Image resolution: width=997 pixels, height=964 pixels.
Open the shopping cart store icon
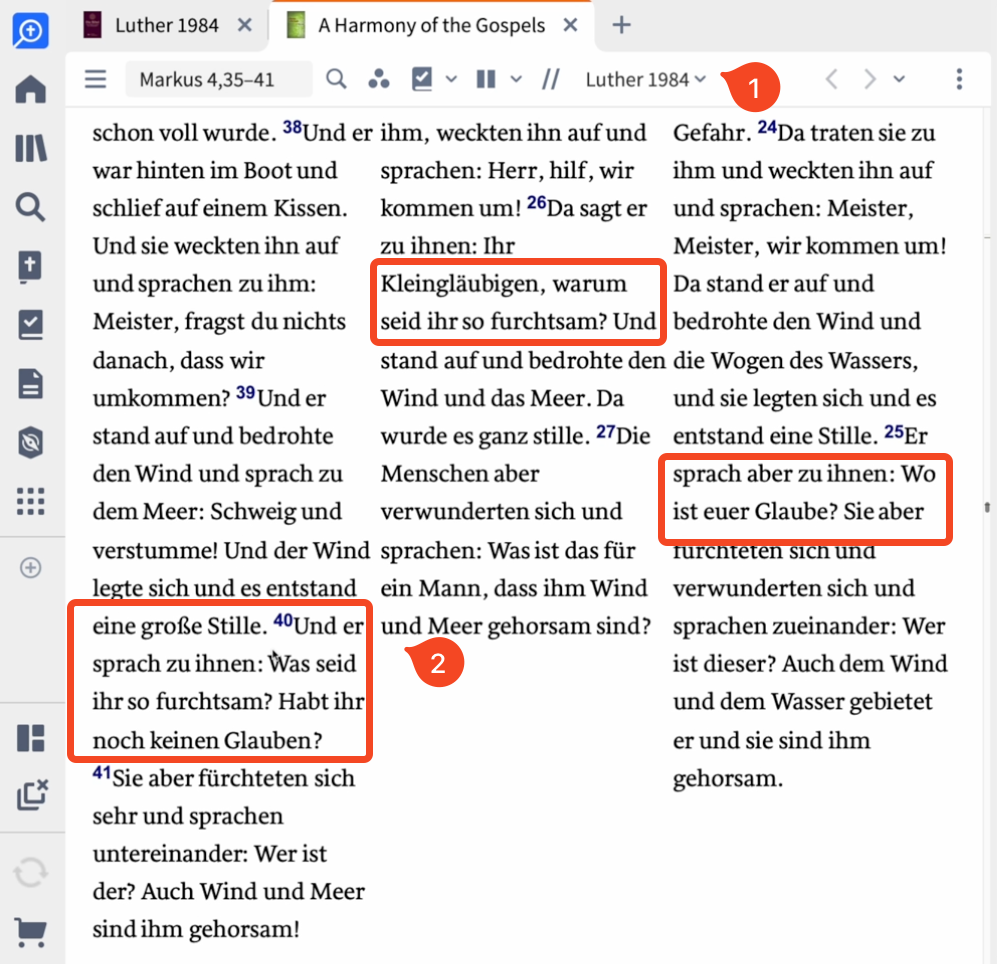[30, 932]
